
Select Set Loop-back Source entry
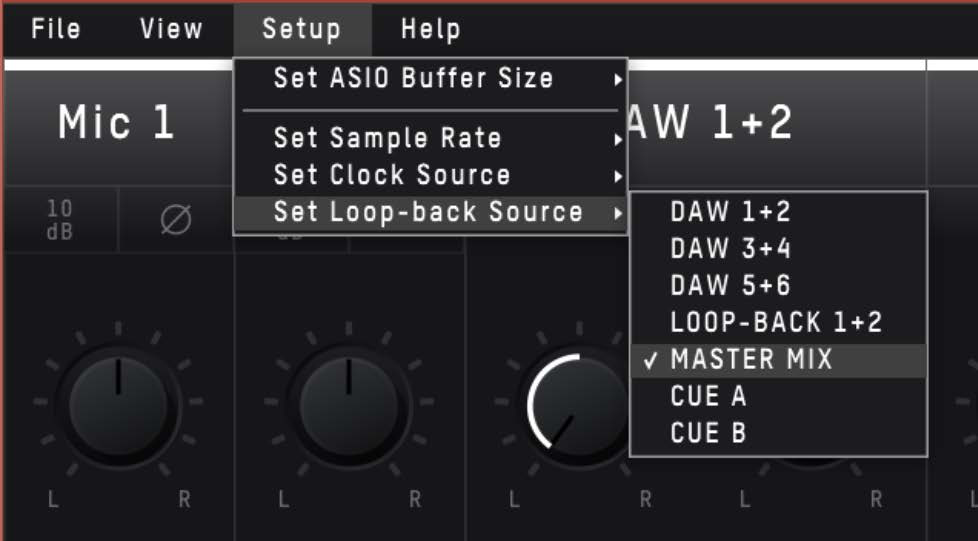click(x=430, y=213)
